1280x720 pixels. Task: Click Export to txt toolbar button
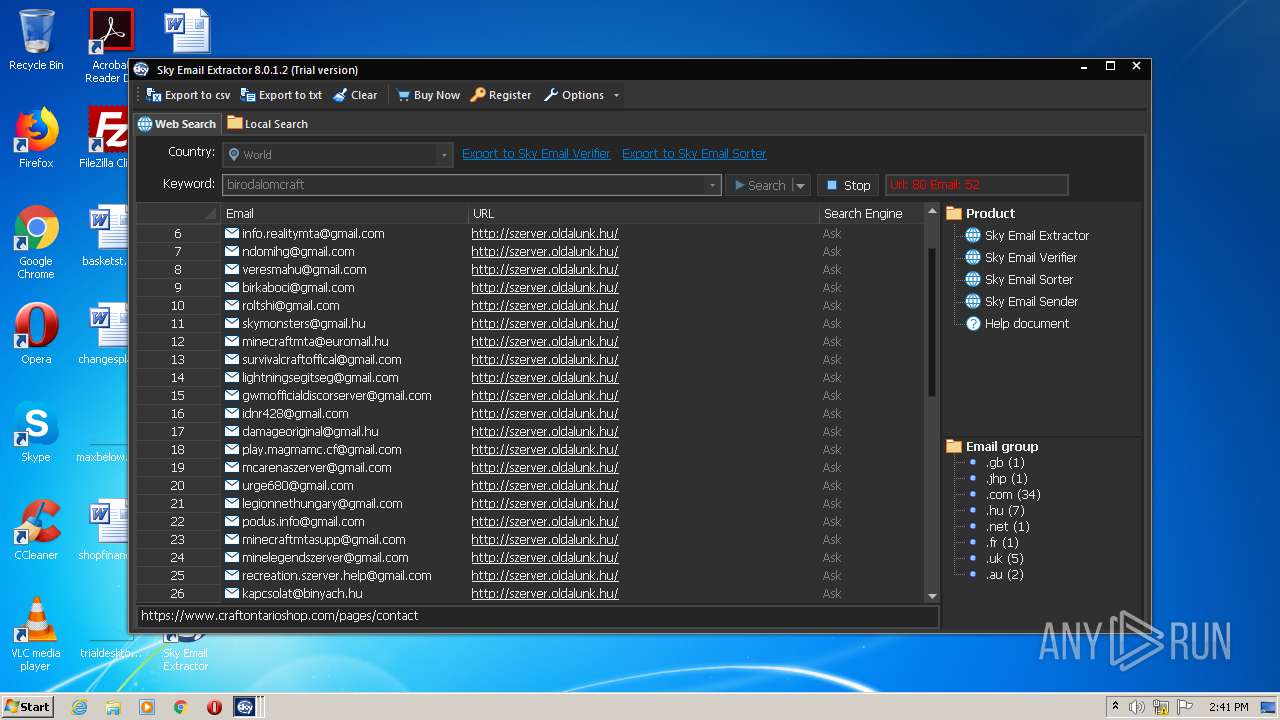tap(281, 95)
